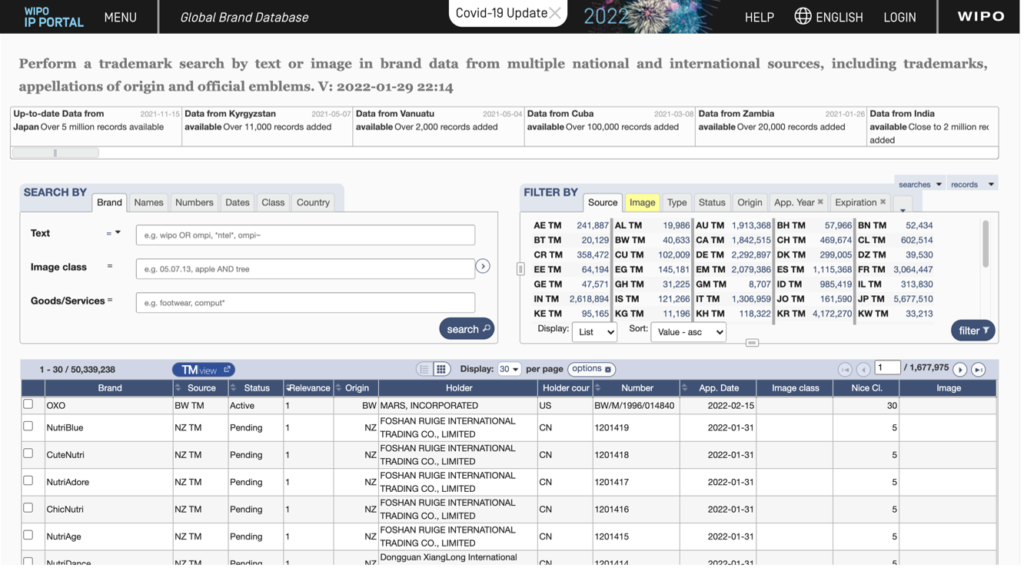This screenshot has height=568, width=1024.
Task: Click the Image class input field
Action: point(305,268)
